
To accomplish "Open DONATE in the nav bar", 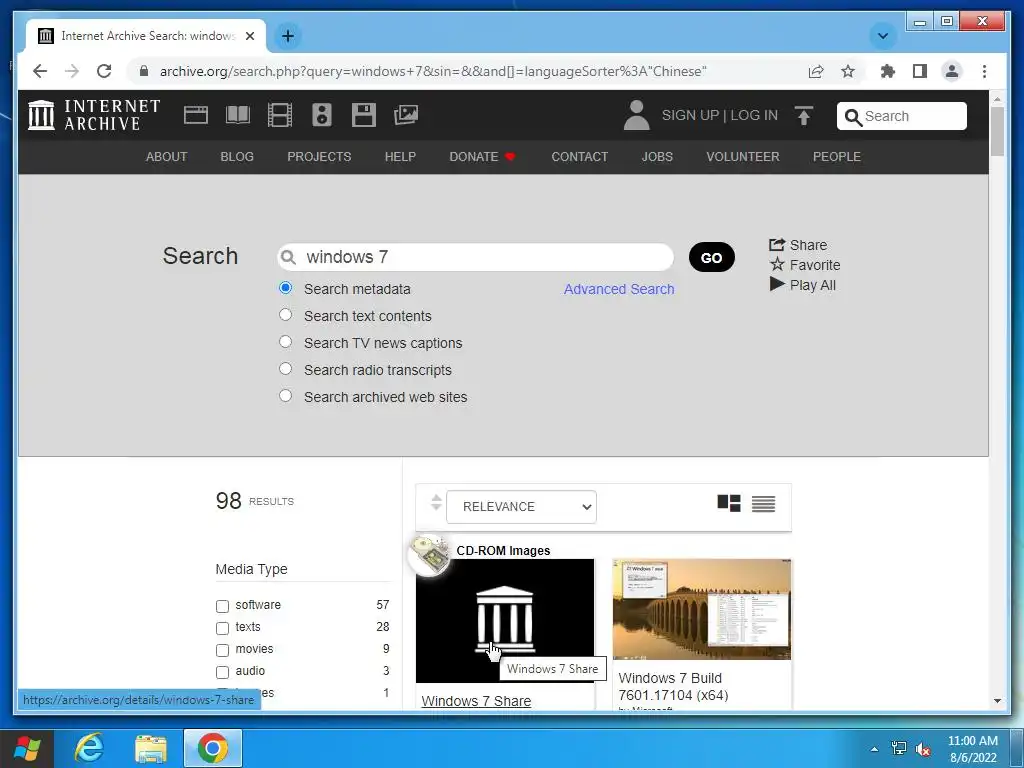I will tap(482, 157).
